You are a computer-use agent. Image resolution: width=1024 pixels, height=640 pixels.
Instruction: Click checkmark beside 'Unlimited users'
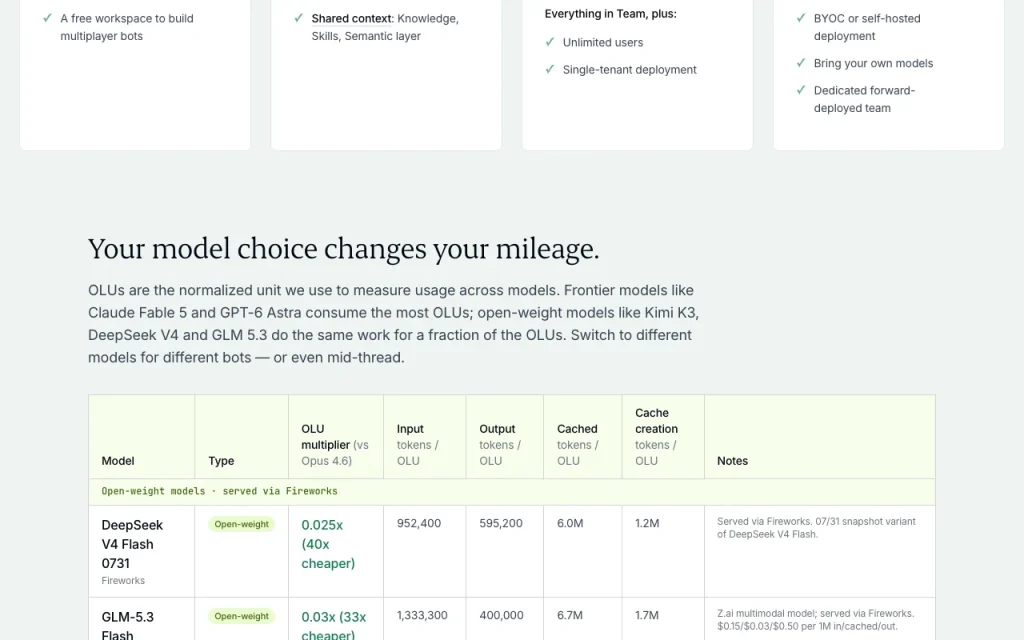(x=550, y=42)
